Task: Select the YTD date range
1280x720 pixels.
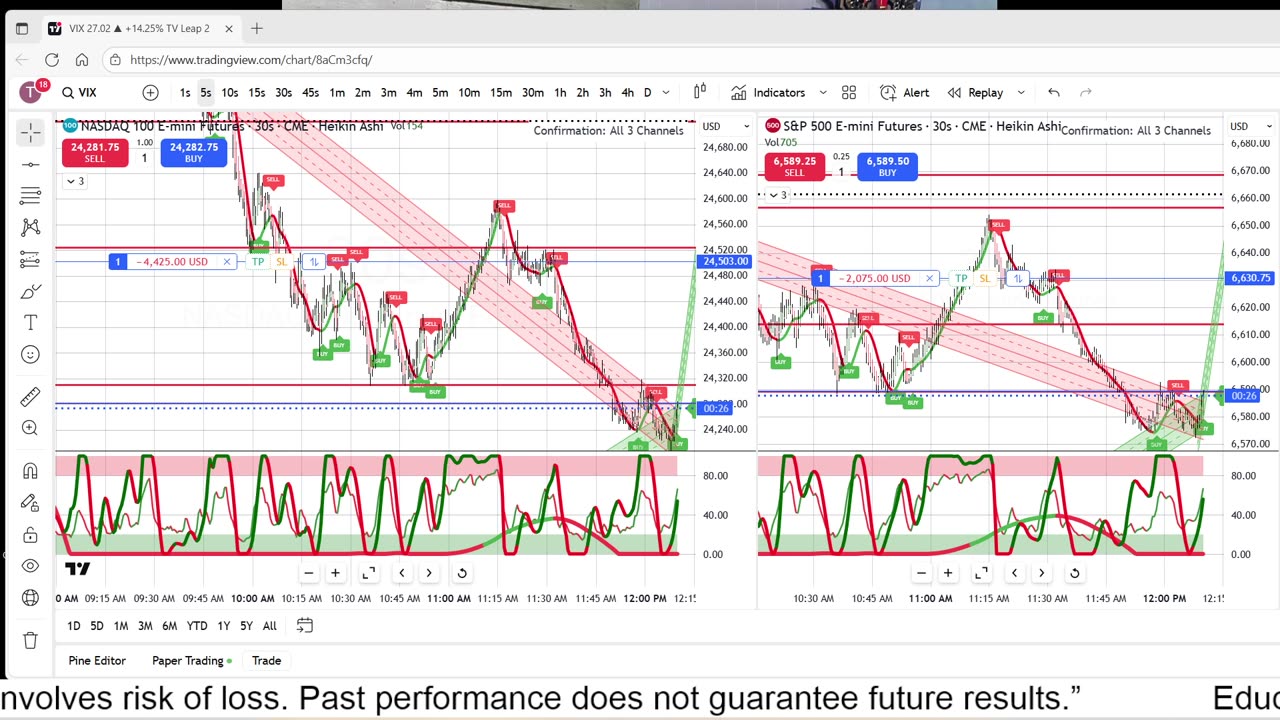Action: 197,626
